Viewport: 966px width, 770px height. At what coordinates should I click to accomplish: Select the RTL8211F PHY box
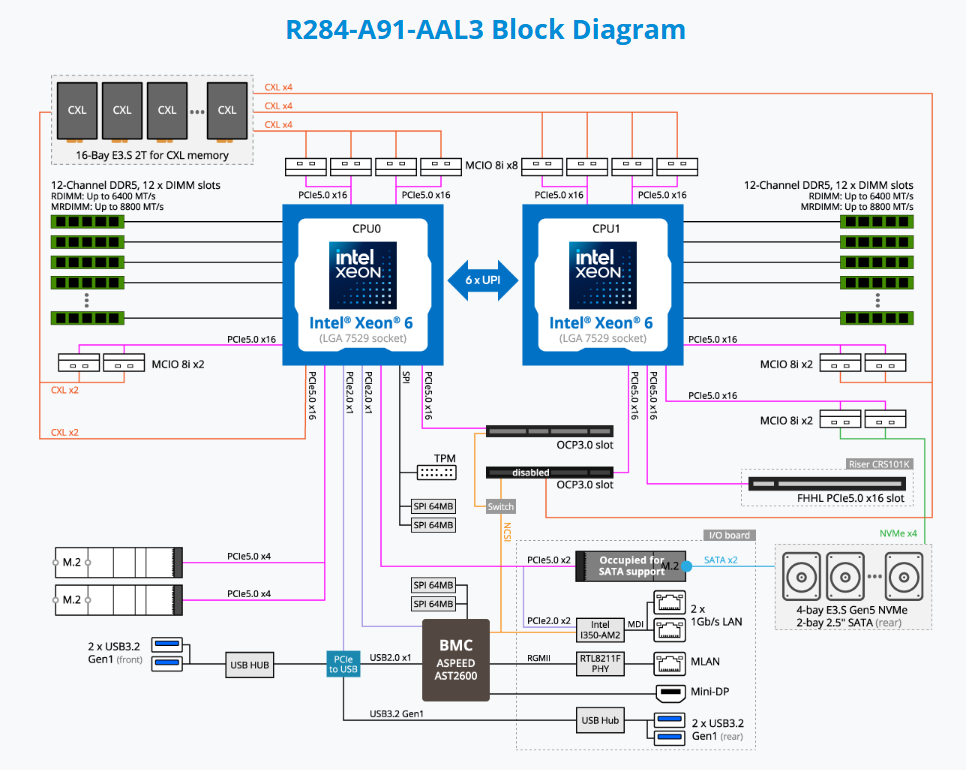601,661
